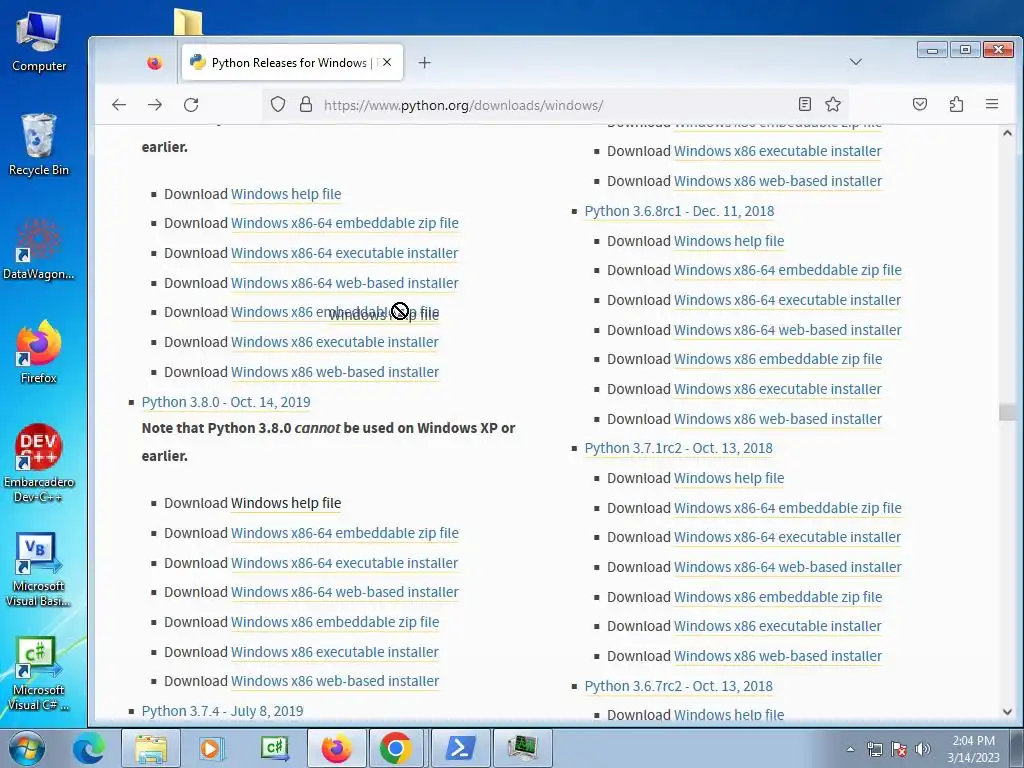The height and width of the screenshot is (768, 1024).
Task: Toggle reader view icon in address bar
Action: pos(805,104)
